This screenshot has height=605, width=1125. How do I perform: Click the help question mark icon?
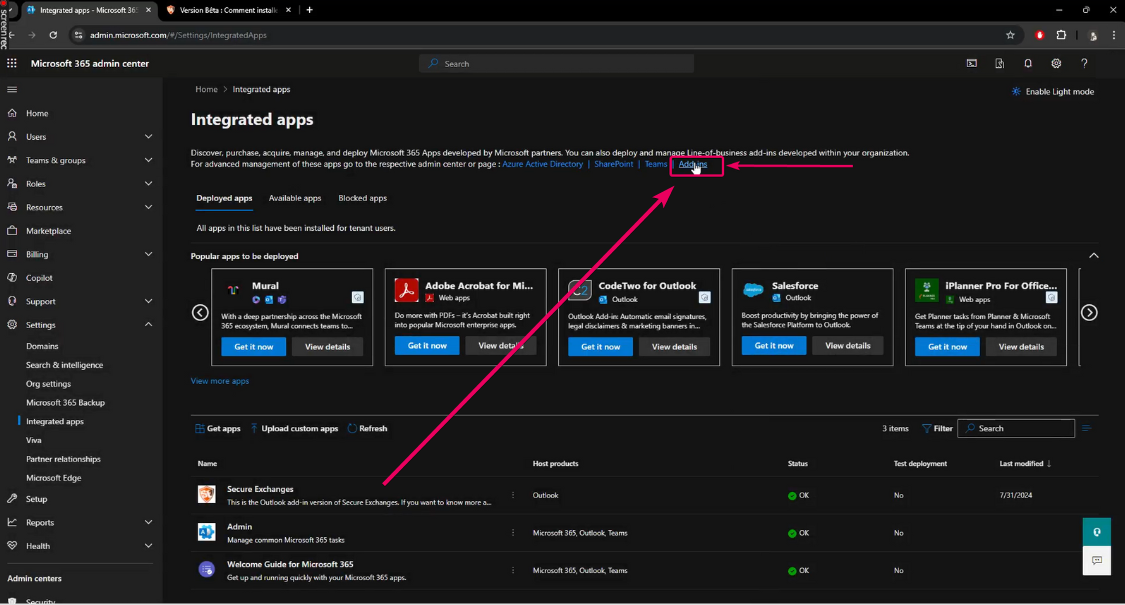pos(1084,63)
